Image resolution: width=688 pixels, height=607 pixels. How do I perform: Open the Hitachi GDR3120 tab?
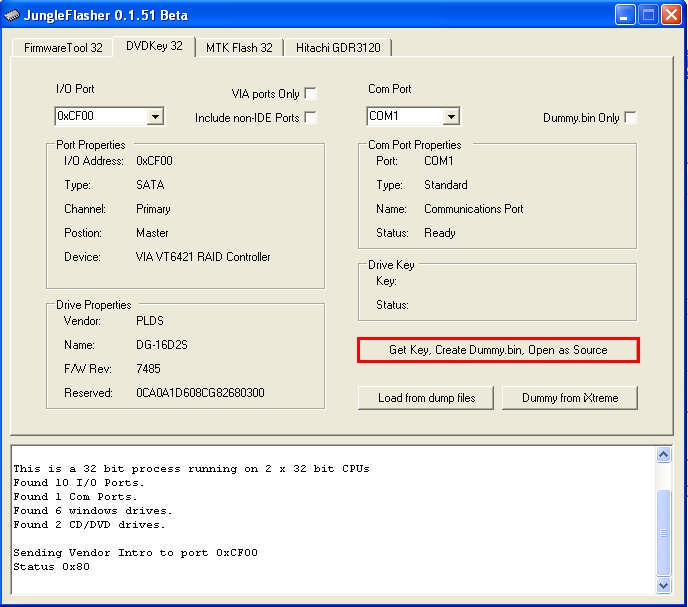point(338,47)
